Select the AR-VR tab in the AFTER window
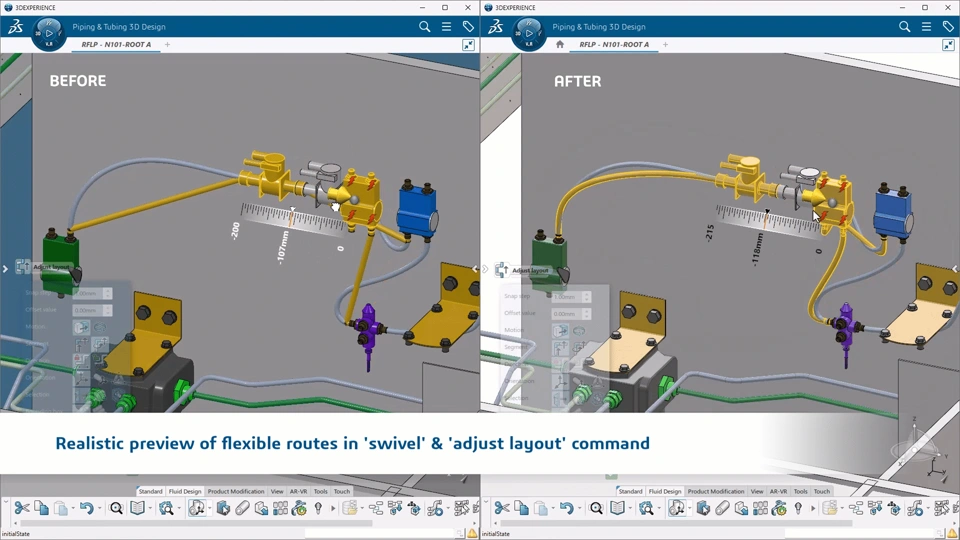 778,491
